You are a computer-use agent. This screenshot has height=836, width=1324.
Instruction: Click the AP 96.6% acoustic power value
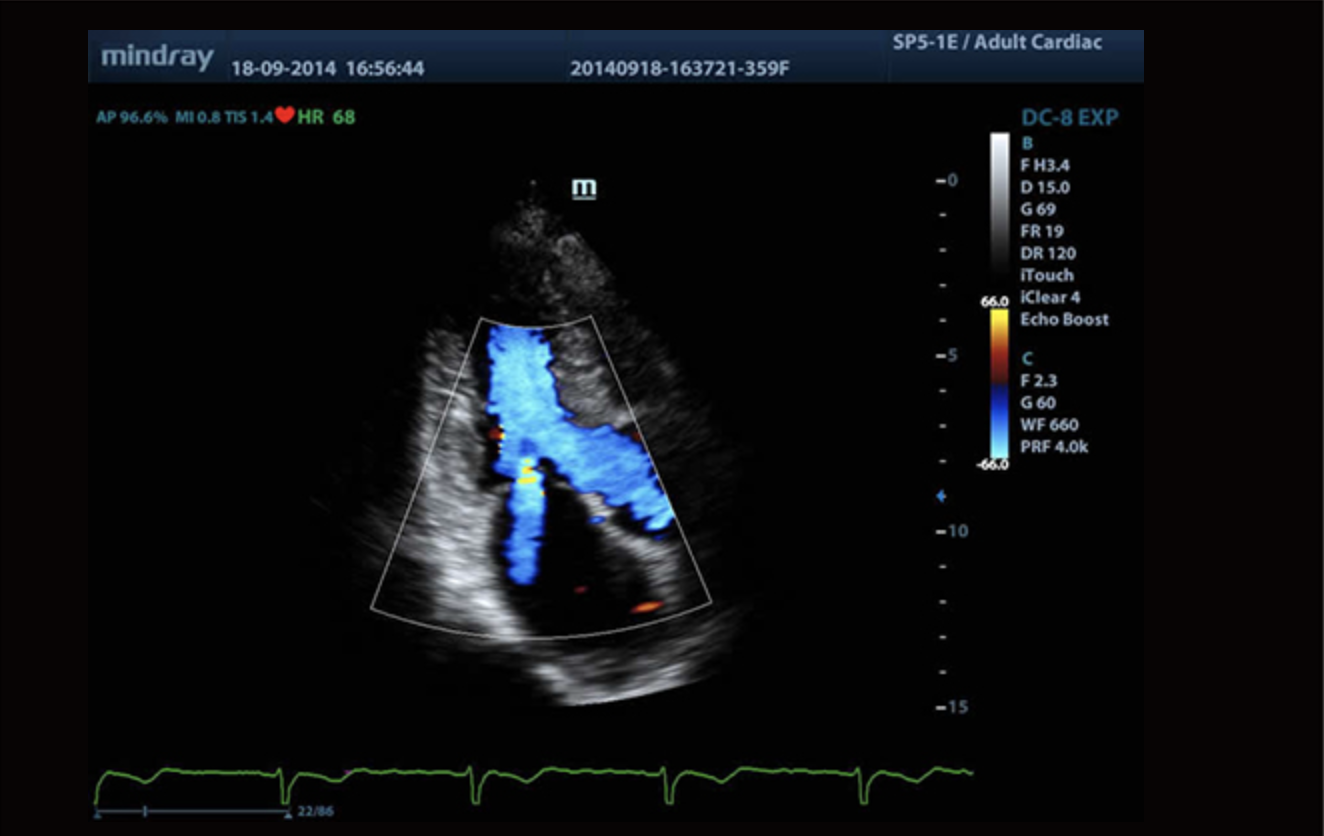click(132, 117)
